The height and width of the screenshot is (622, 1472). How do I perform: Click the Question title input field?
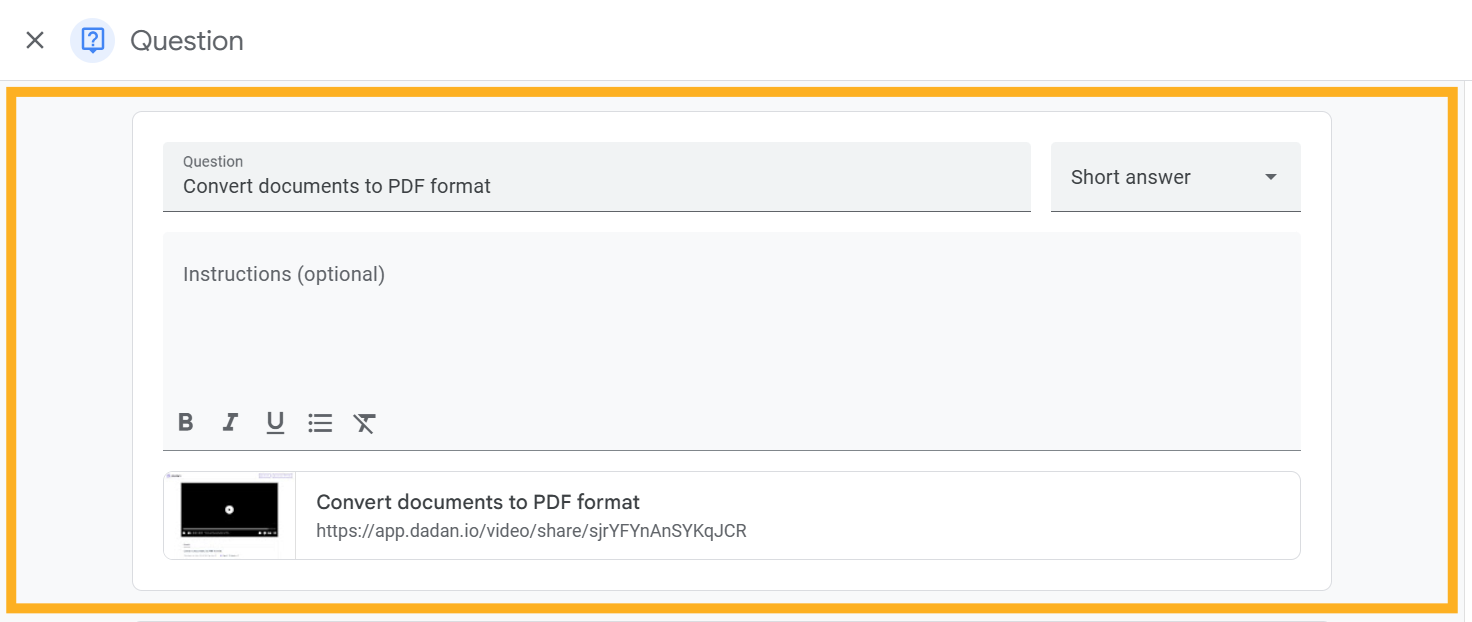(x=596, y=186)
